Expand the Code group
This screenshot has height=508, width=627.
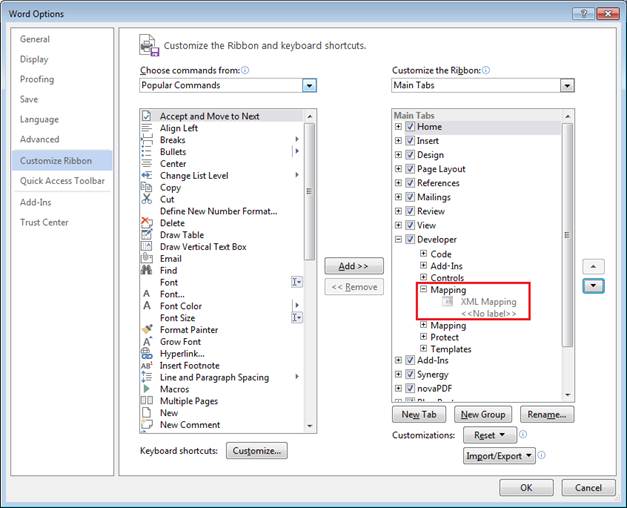423,253
